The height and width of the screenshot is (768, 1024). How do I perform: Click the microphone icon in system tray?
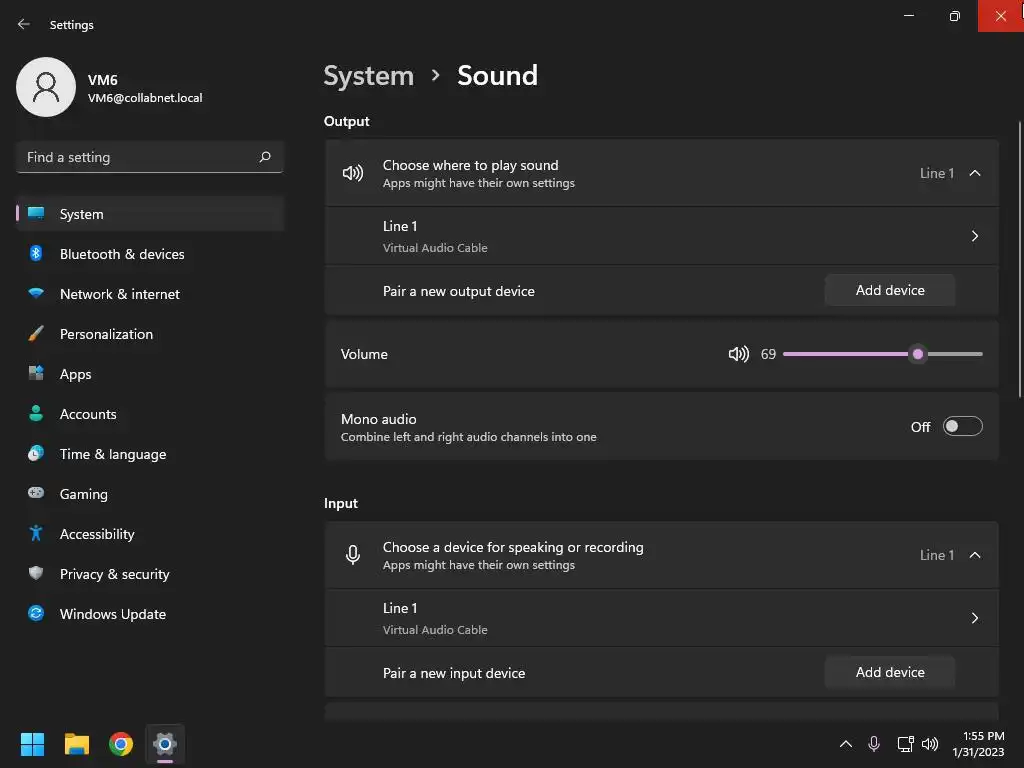pyautogui.click(x=874, y=744)
